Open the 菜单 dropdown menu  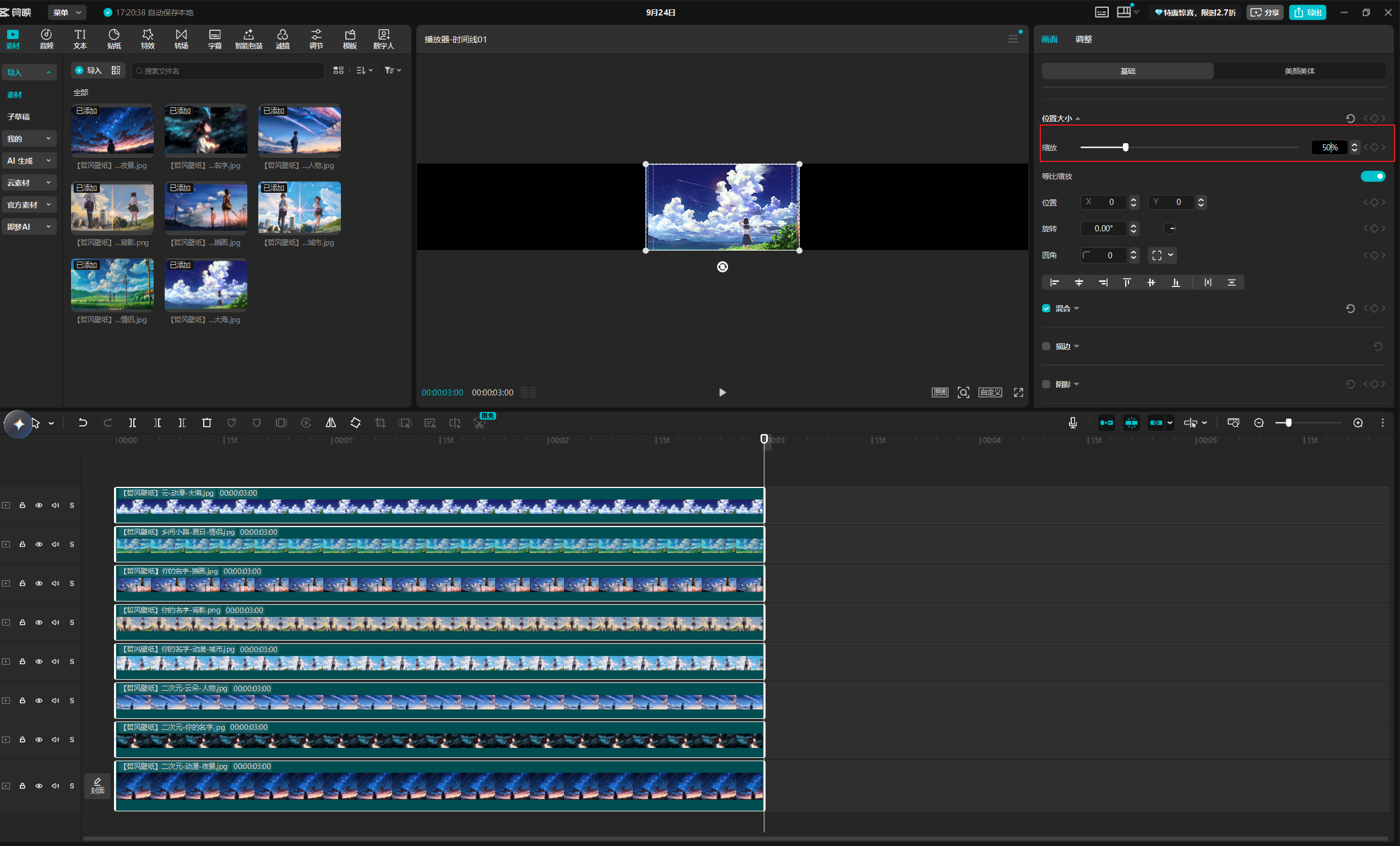pos(67,13)
